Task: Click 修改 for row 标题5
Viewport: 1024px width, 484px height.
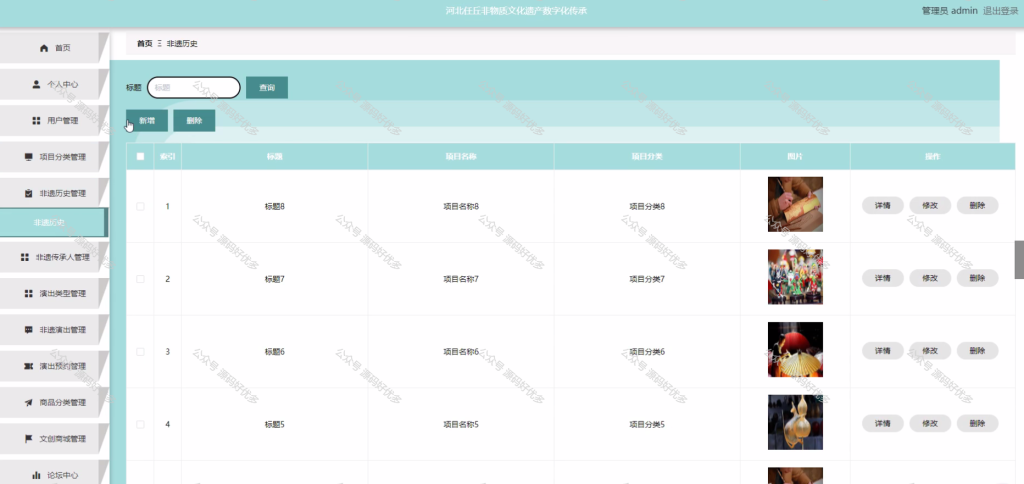Action: point(930,423)
